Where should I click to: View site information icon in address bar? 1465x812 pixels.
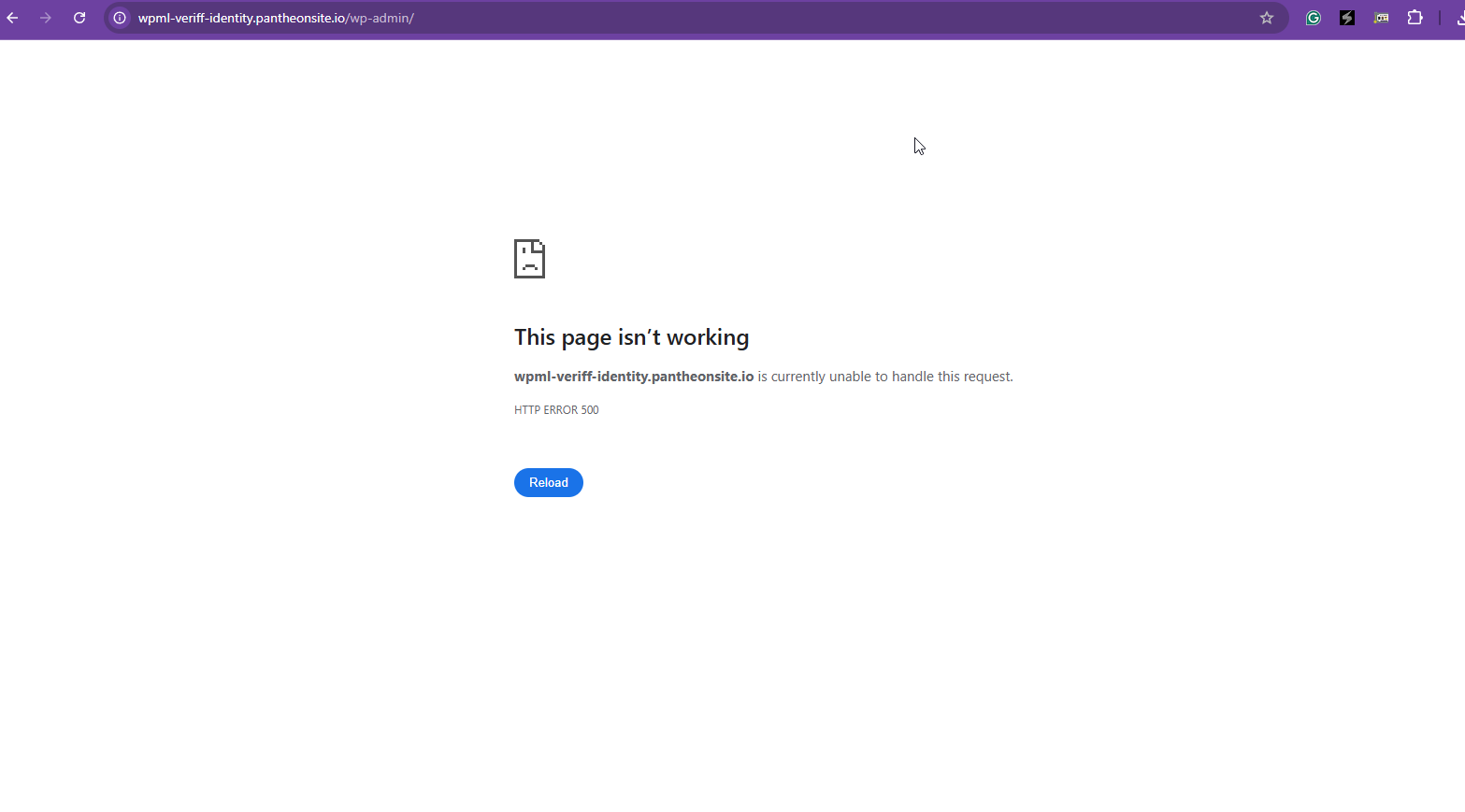point(120,18)
